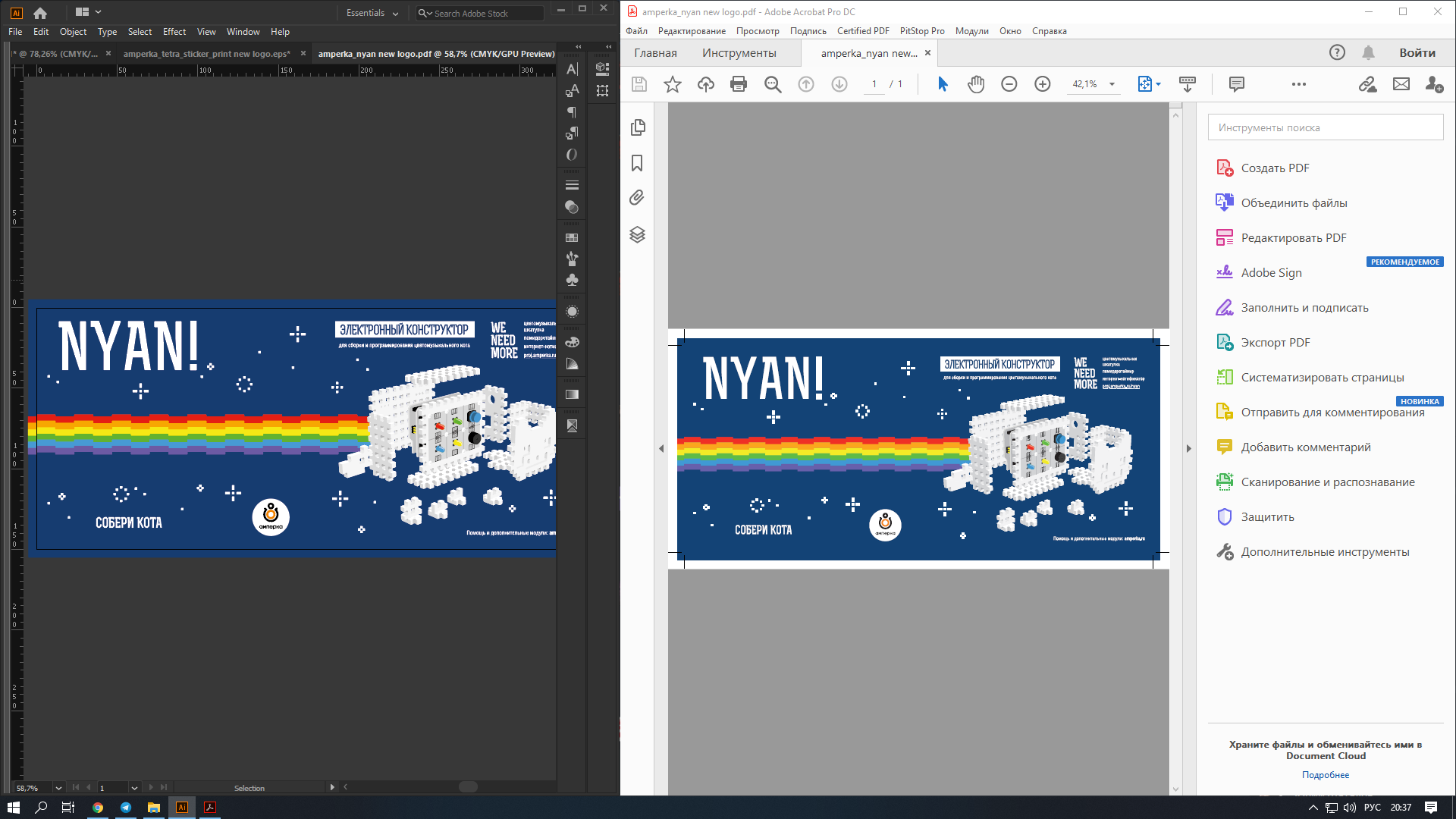The width and height of the screenshot is (1456, 819).
Task: Open the Attachments paperclip panel
Action: click(637, 198)
